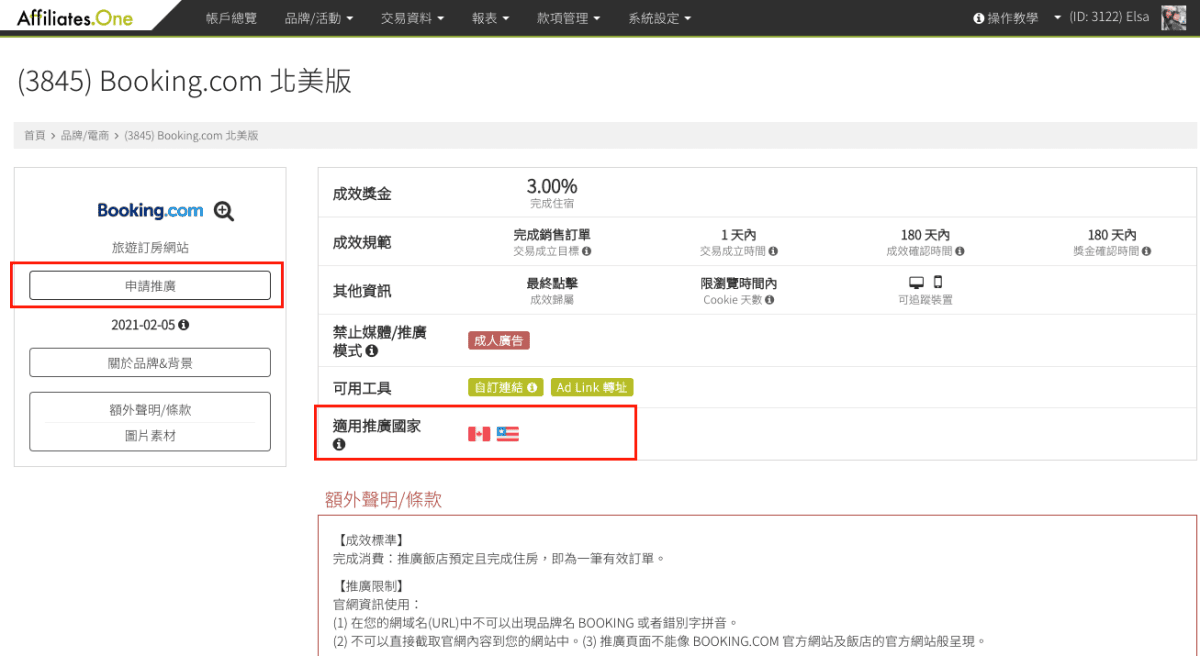This screenshot has width=1200, height=656.
Task: Click the desktop monitor icon under 可追蹤裝置
Action: [x=917, y=282]
